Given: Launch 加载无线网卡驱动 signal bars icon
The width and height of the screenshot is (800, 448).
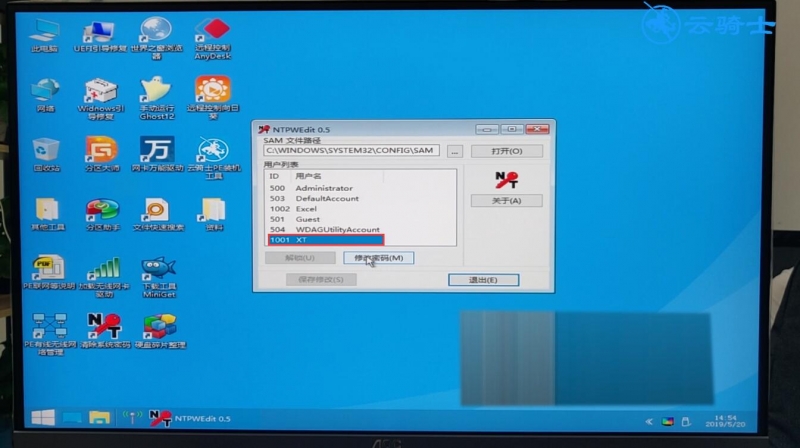Looking at the screenshot, I should click(x=104, y=277).
